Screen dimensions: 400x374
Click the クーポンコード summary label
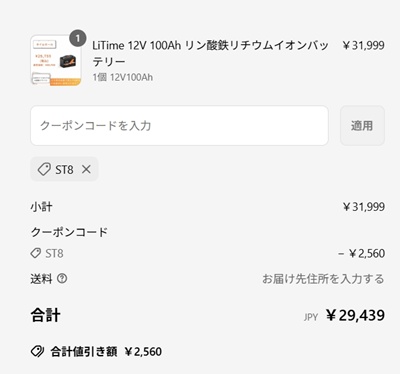tap(69, 232)
